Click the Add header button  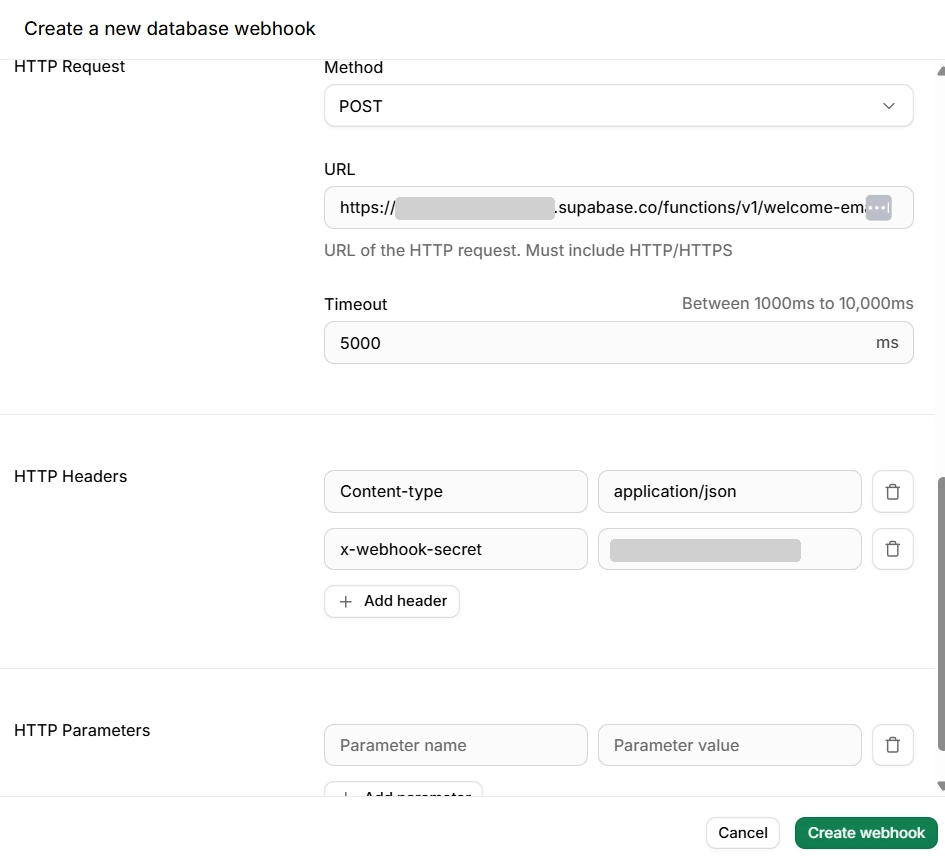392,601
